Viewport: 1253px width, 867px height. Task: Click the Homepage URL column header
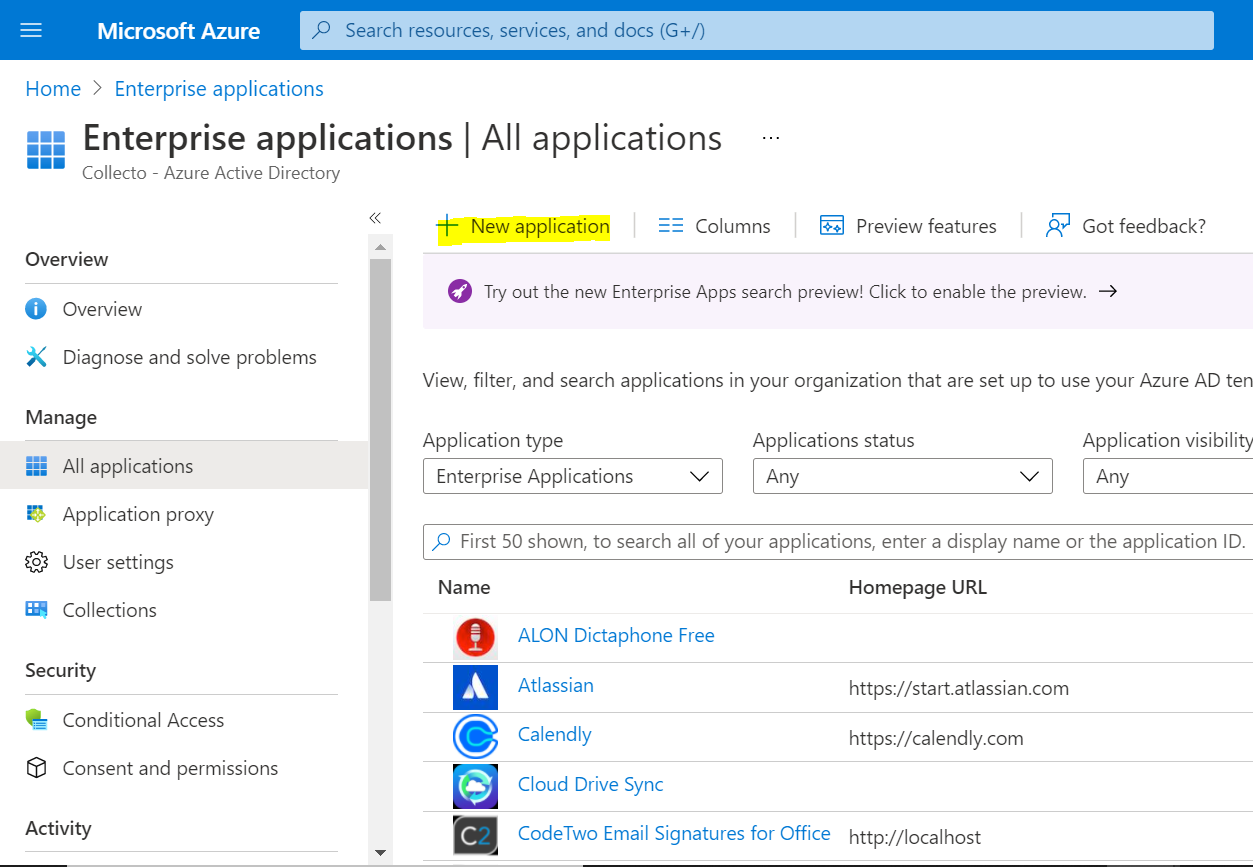coord(918,587)
